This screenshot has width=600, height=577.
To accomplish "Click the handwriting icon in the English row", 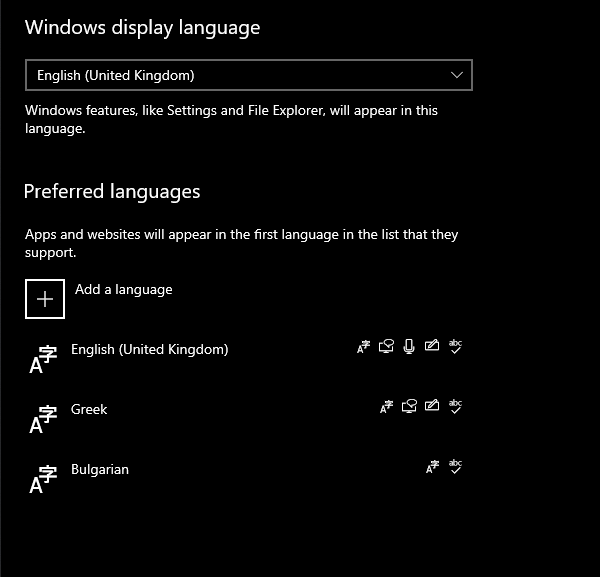I will (x=432, y=348).
